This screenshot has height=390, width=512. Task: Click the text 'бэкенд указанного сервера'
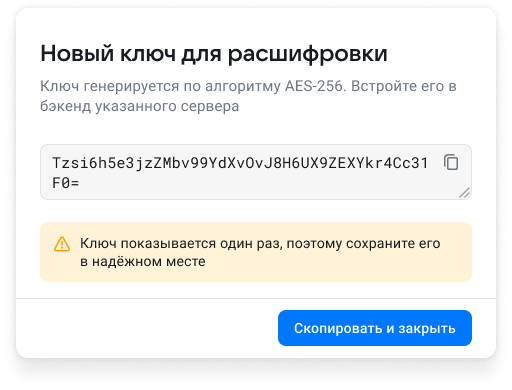click(x=140, y=106)
